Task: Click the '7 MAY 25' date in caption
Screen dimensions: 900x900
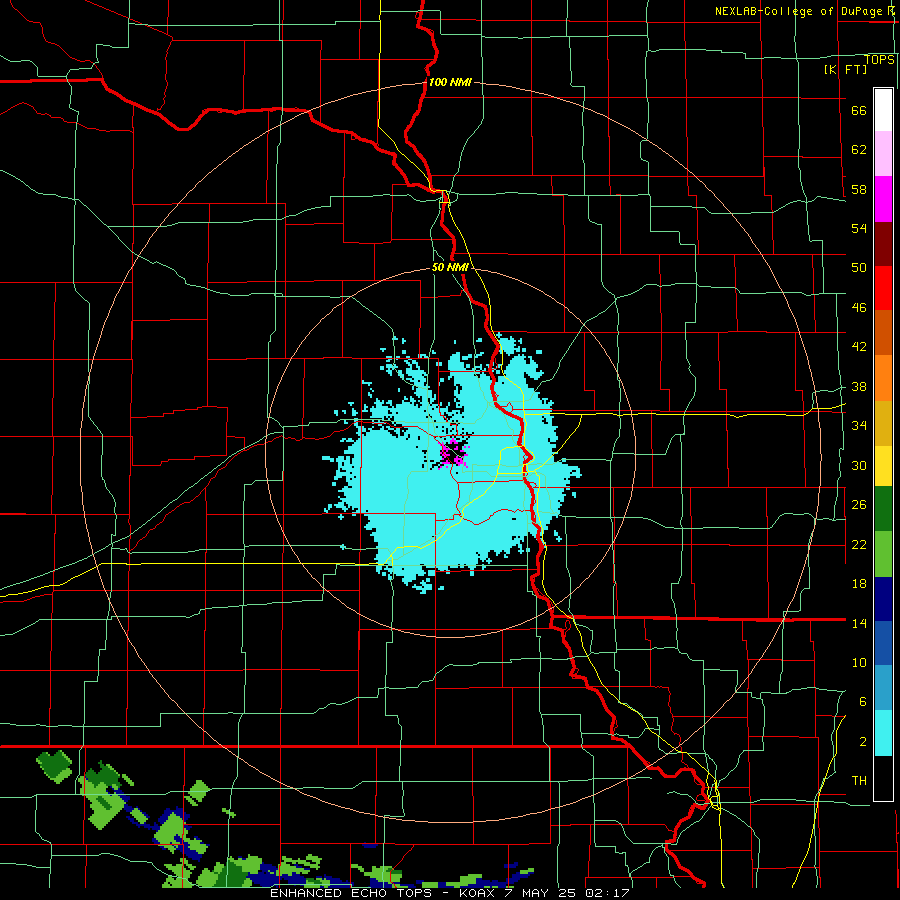Action: point(543,893)
